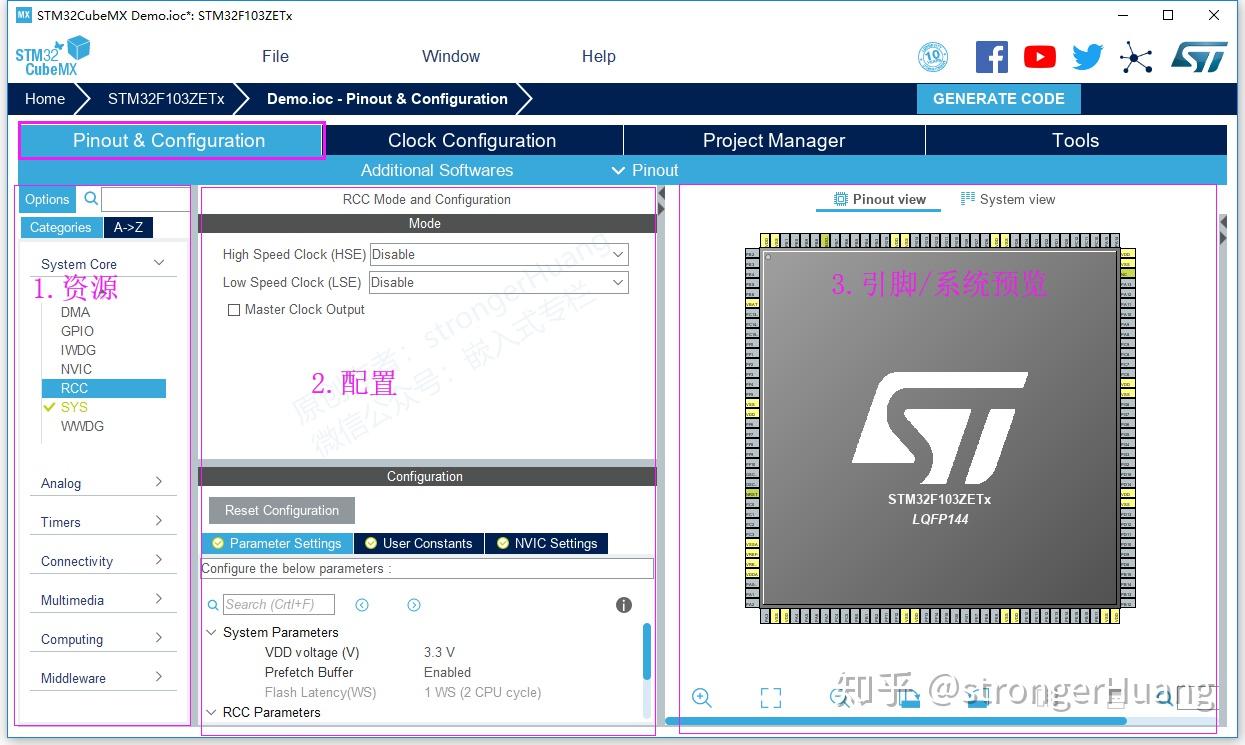Click the best fit icon below pinout view
Image resolution: width=1245 pixels, height=745 pixels.
pyautogui.click(x=770, y=697)
